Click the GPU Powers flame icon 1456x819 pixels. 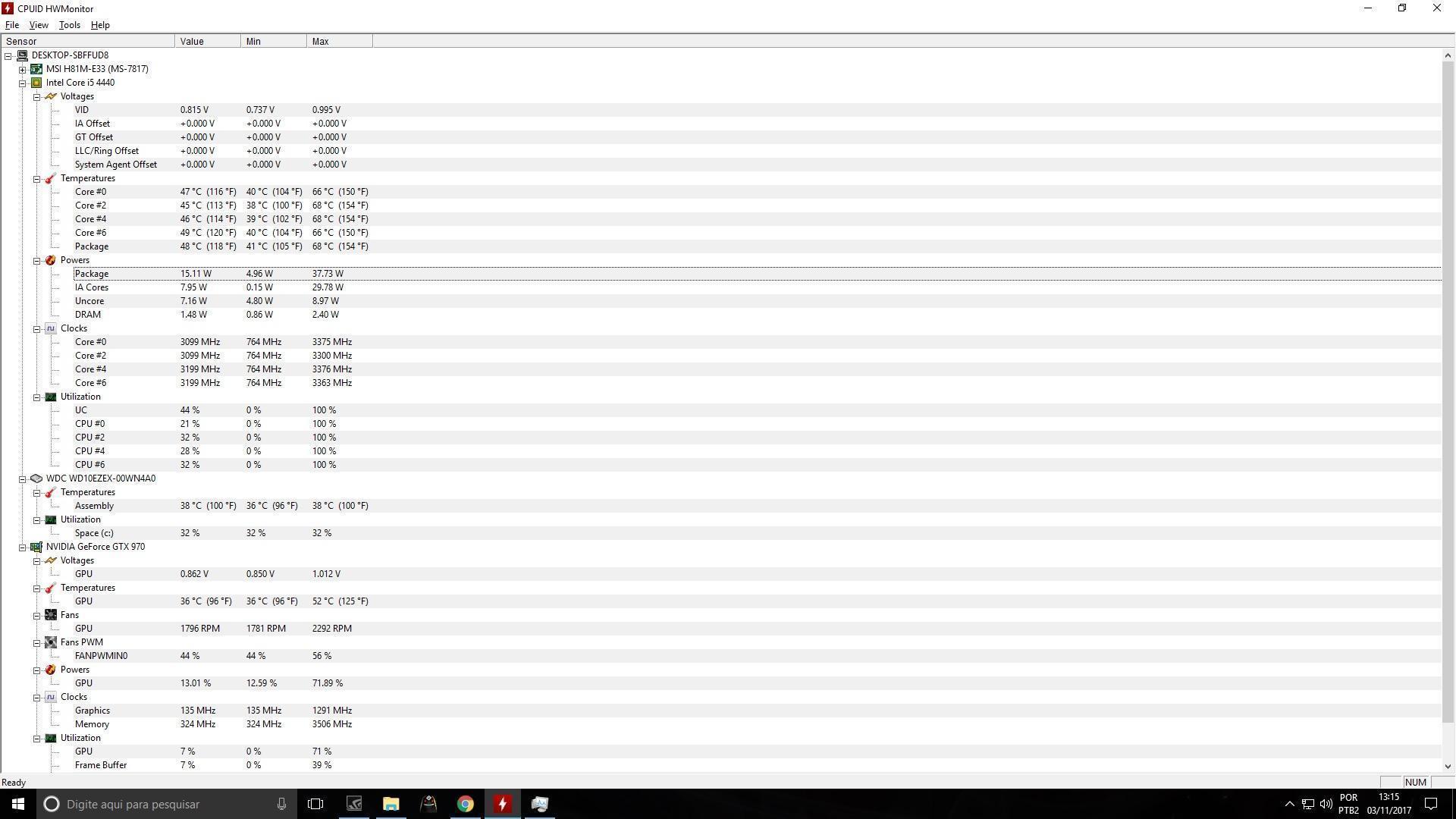(51, 670)
